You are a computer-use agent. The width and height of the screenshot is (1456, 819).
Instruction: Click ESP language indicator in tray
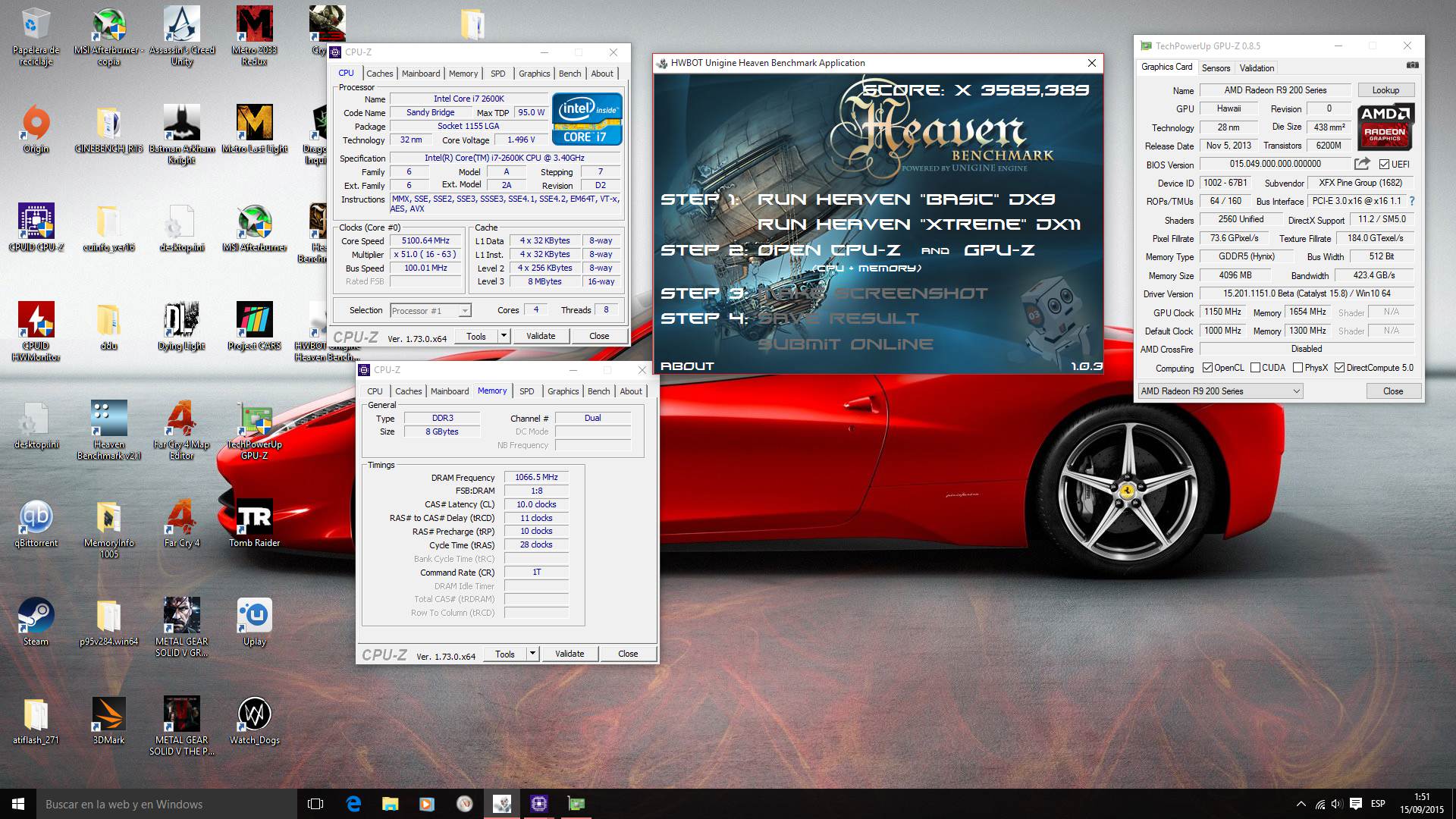(1378, 804)
